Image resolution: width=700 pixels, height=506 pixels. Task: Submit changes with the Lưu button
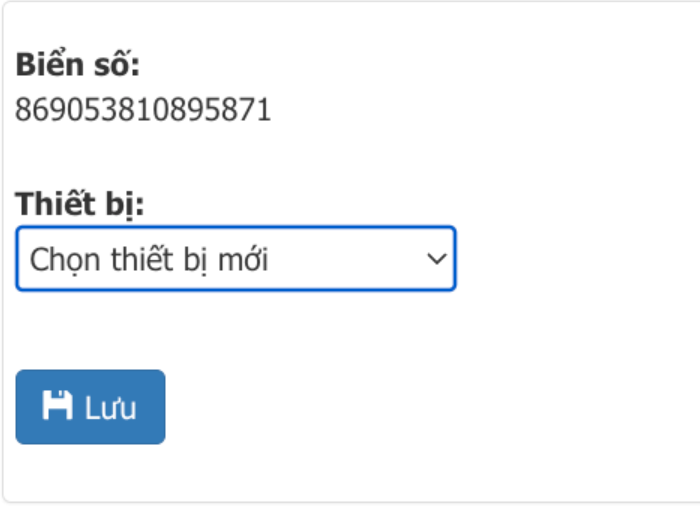tap(90, 407)
